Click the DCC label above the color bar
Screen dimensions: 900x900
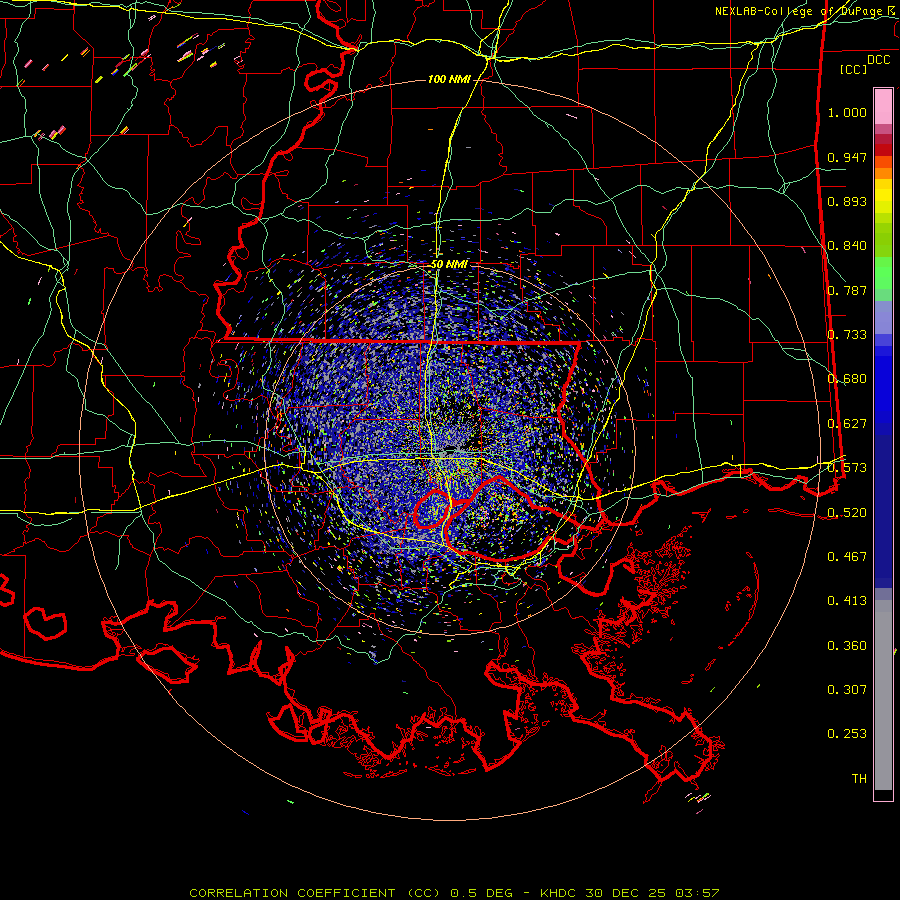click(x=878, y=60)
